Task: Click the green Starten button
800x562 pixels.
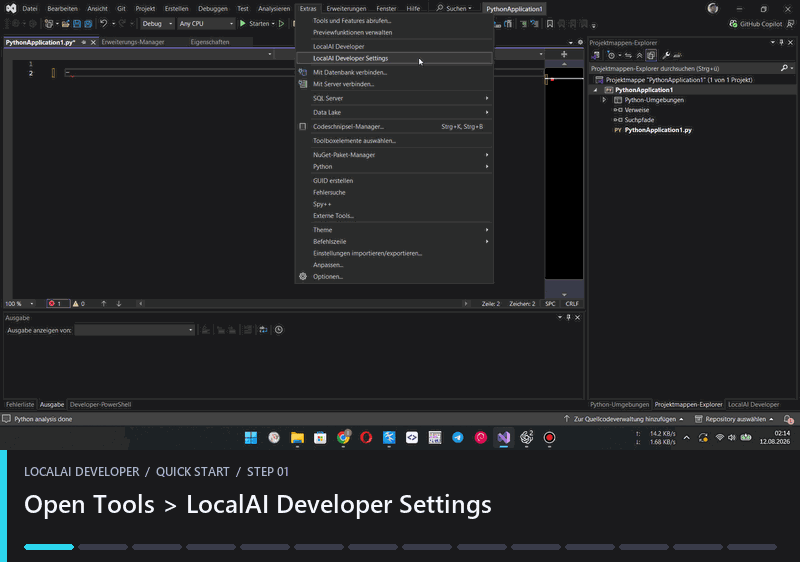Action: (255, 23)
